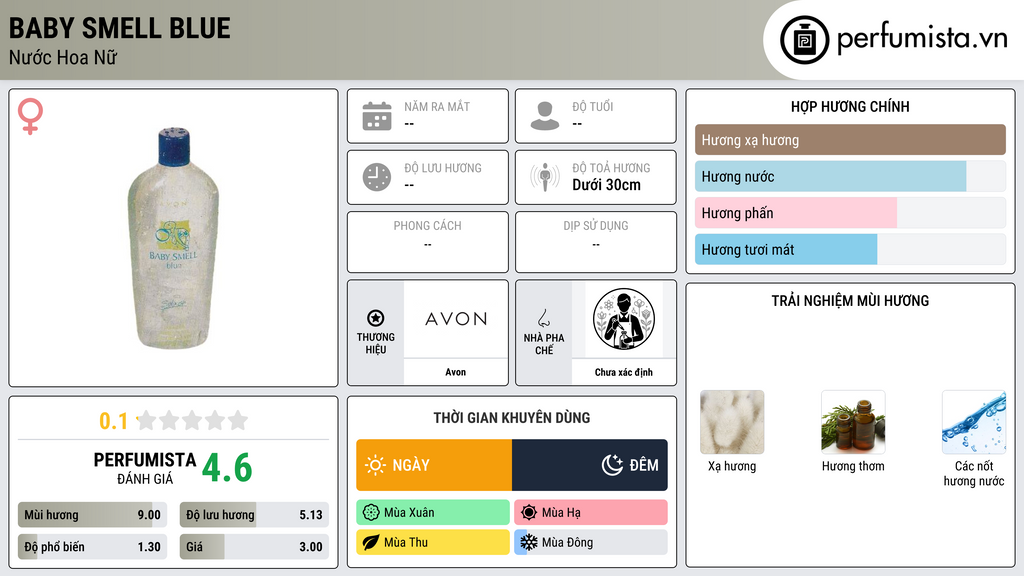
Task: Click the star badge icon above Thương hiệu
Action: 376,318
